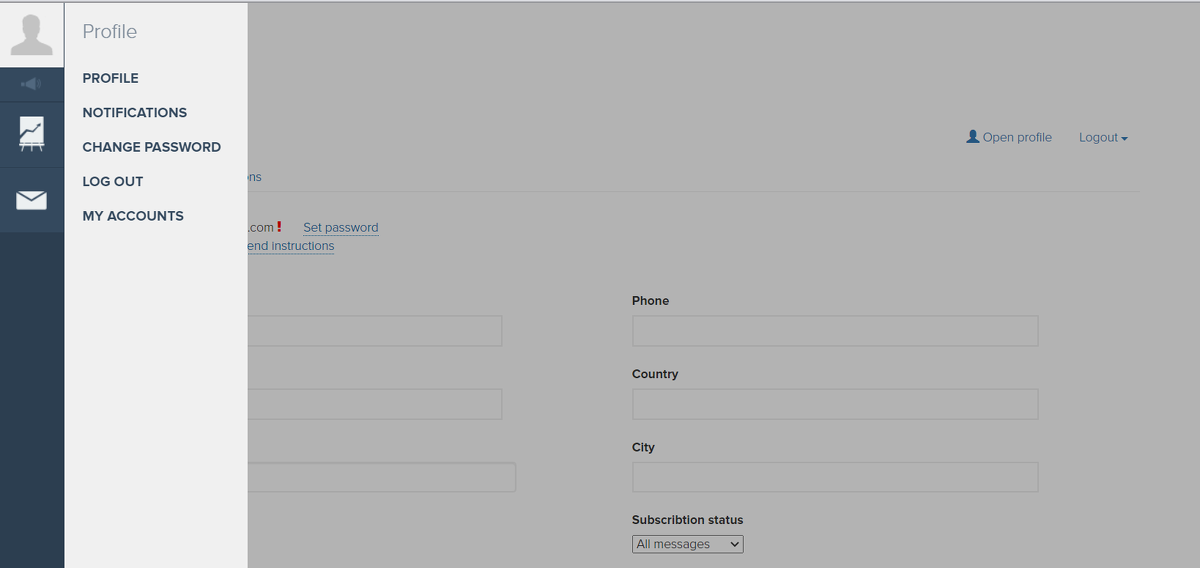Choose CHANGE PASSWORD menu entry
The height and width of the screenshot is (568, 1200).
(151, 147)
